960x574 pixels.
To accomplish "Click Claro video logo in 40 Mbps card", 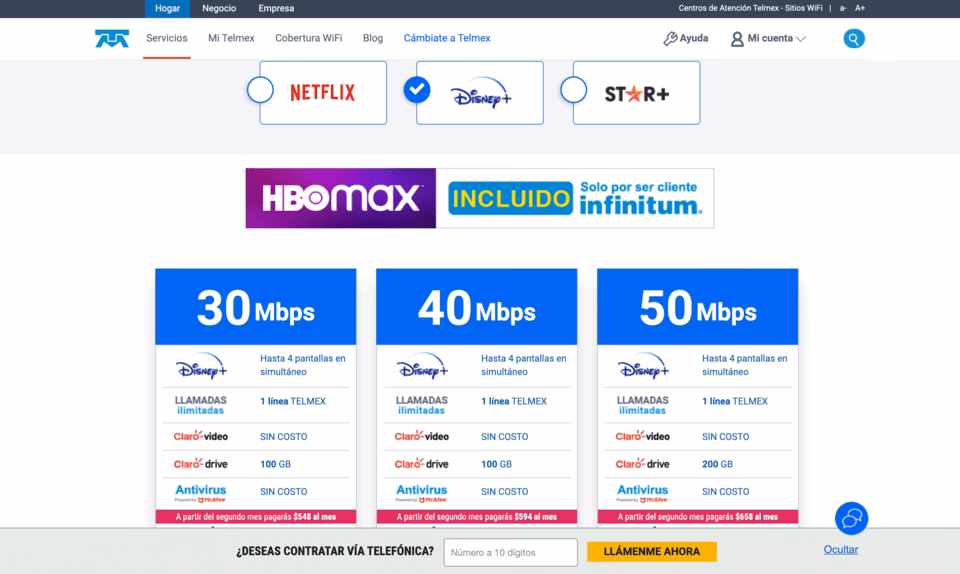I will 421,436.
